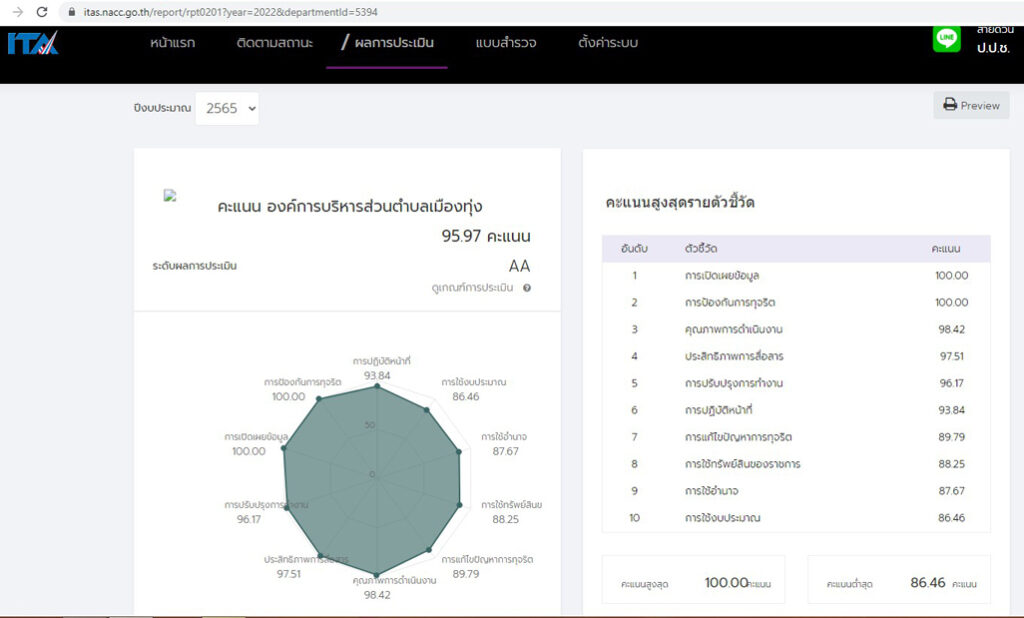The height and width of the screenshot is (618, 1024).
Task: Open the ติดตามสถานะ menu item
Action: (275, 43)
